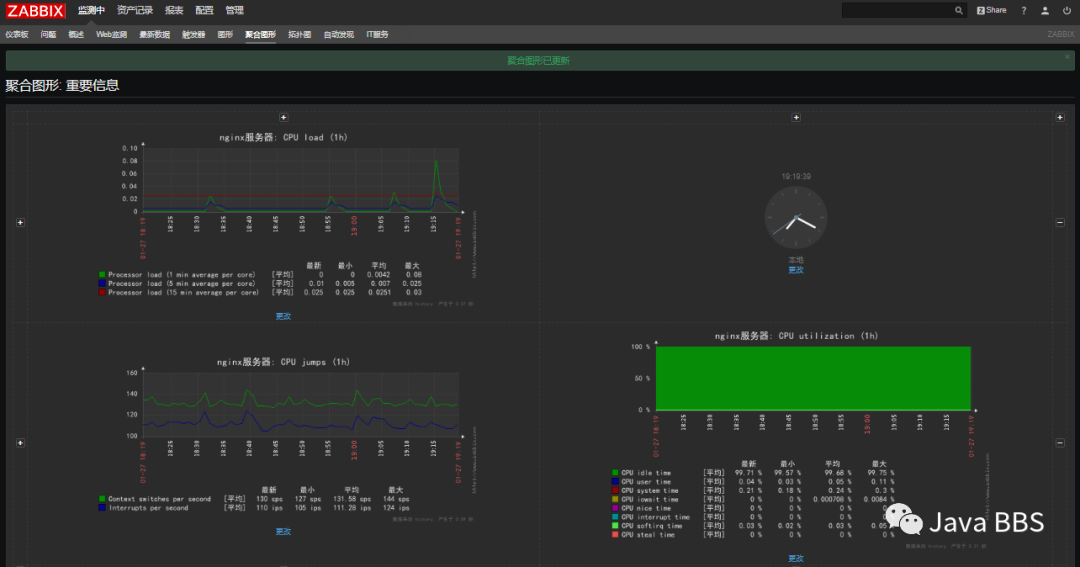The height and width of the screenshot is (567, 1080).
Task: Click the ZABBIX logo
Action: click(x=35, y=10)
